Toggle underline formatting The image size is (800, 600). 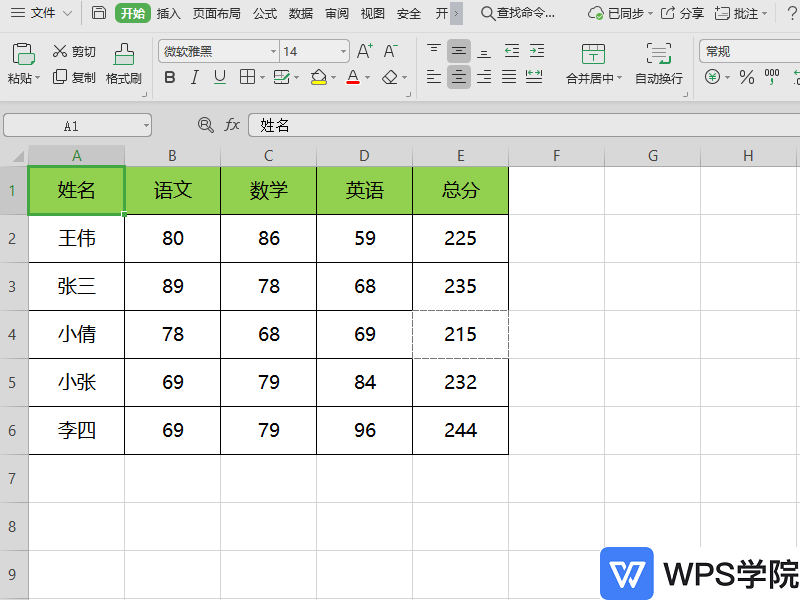point(219,77)
